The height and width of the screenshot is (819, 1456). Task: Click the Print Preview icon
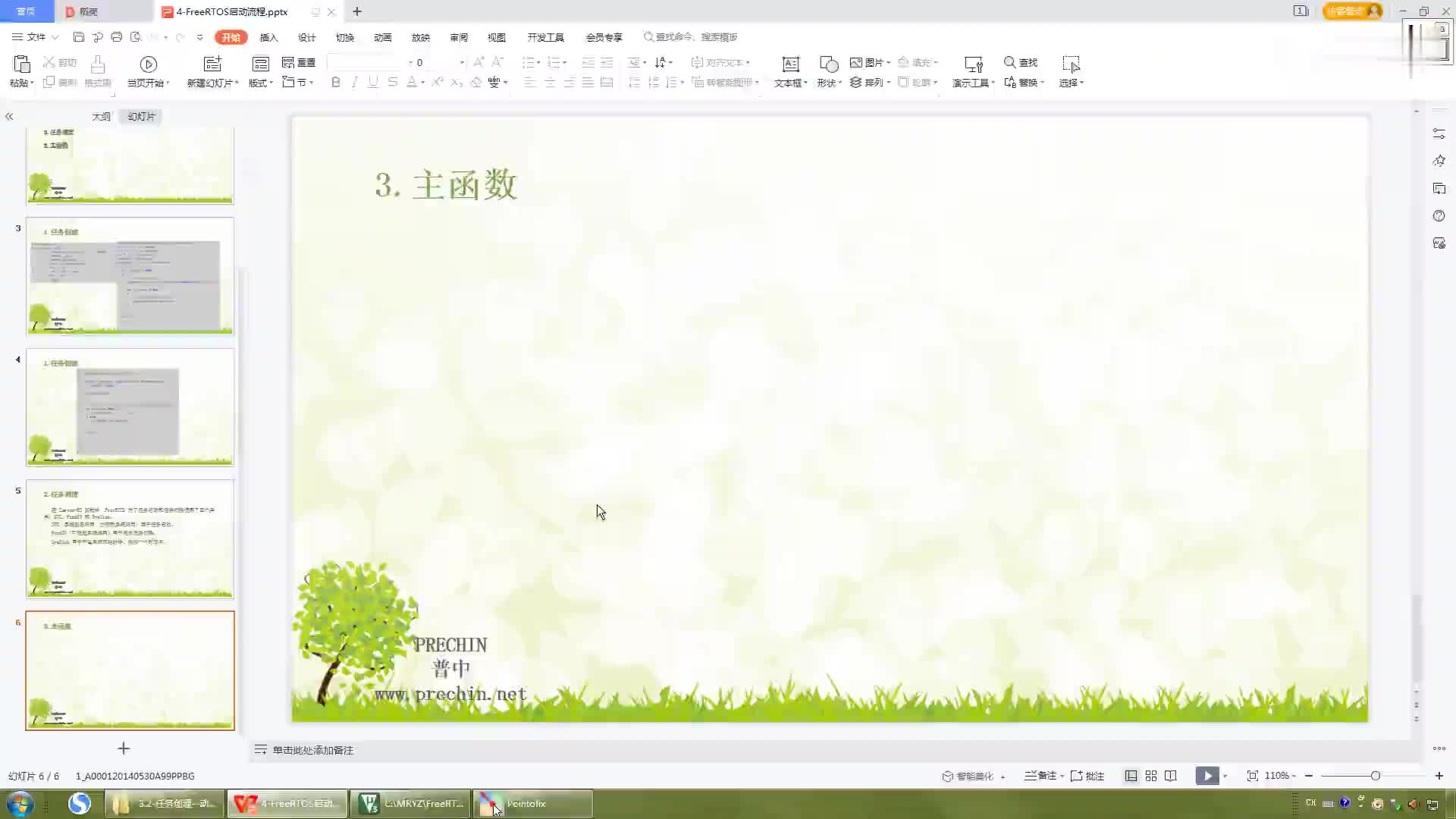point(136,36)
